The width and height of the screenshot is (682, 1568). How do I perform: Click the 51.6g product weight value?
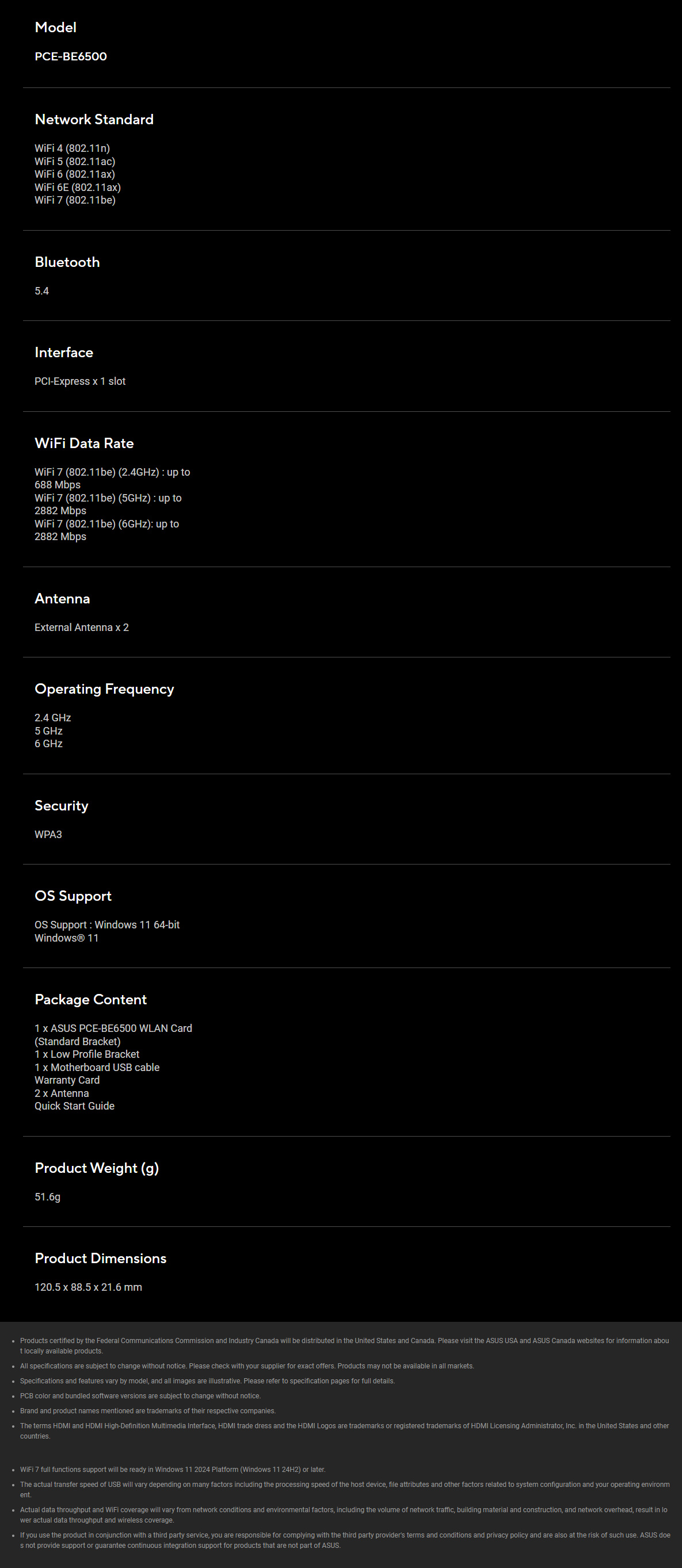(48, 1198)
